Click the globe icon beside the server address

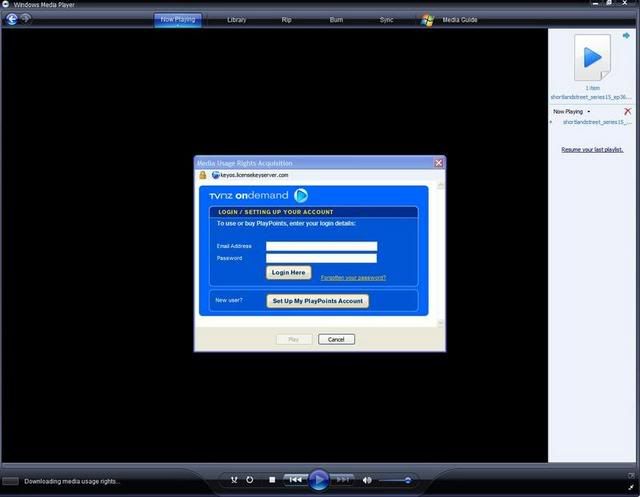click(216, 175)
